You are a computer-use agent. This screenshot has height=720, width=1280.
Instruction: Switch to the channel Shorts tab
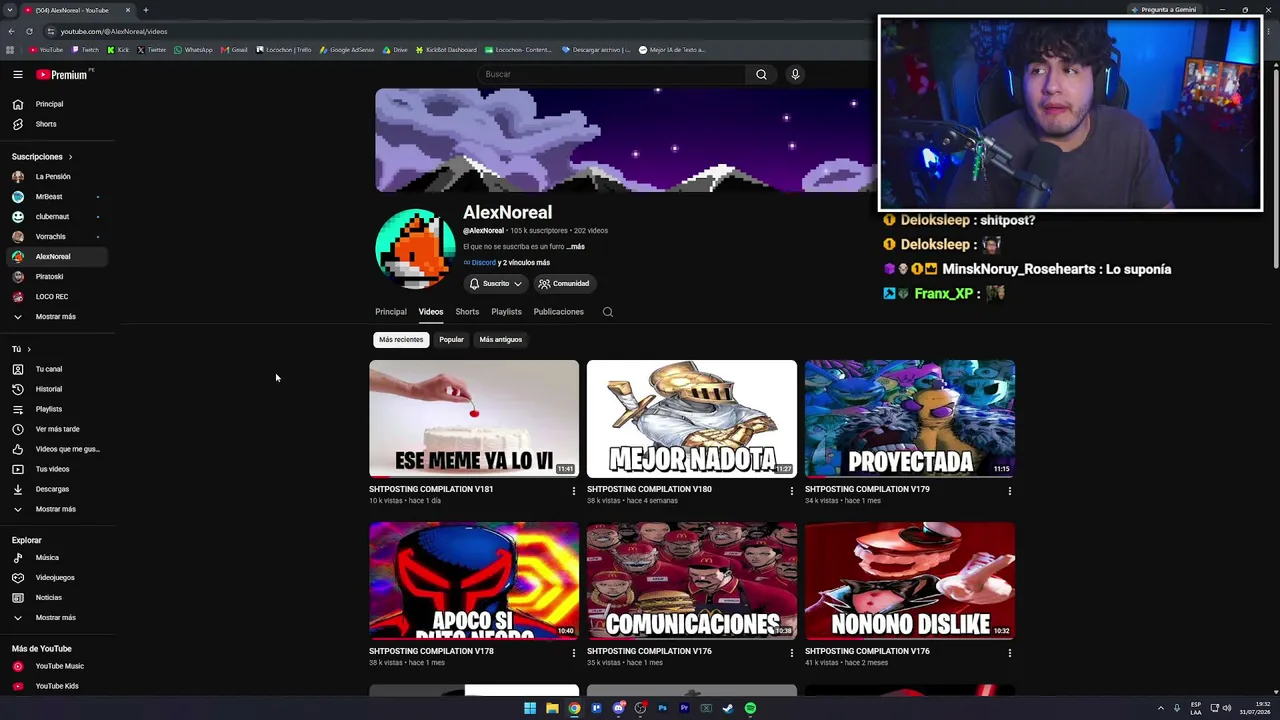[x=467, y=312]
